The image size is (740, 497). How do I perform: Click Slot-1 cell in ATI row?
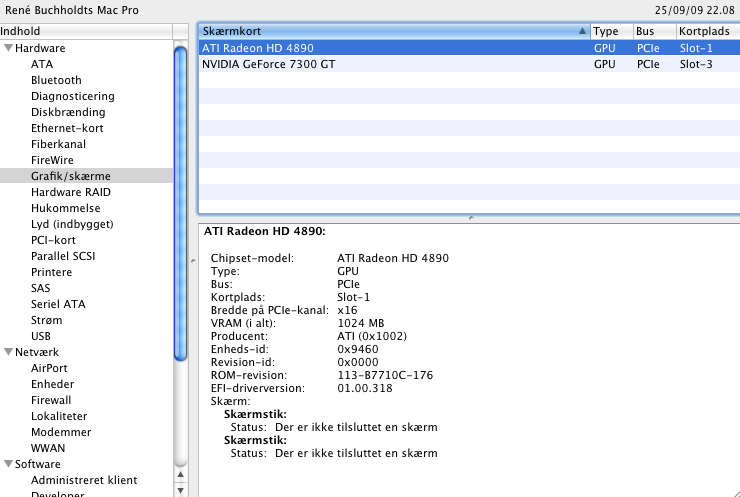pyautogui.click(x=696, y=48)
